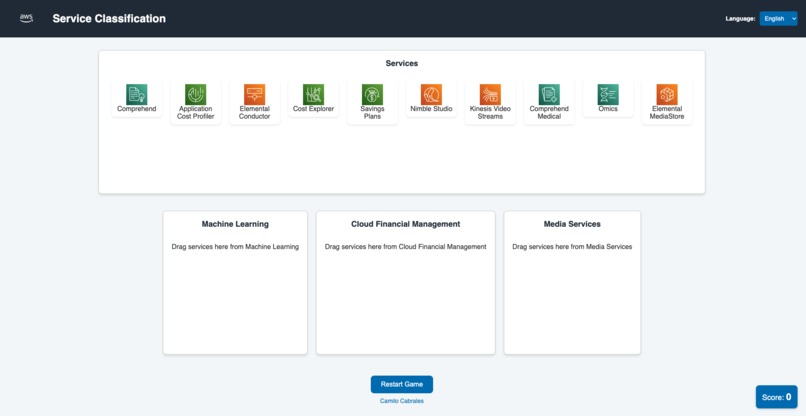Click the 'Language:' label
Viewport: 806px width, 416px height.
(740, 19)
